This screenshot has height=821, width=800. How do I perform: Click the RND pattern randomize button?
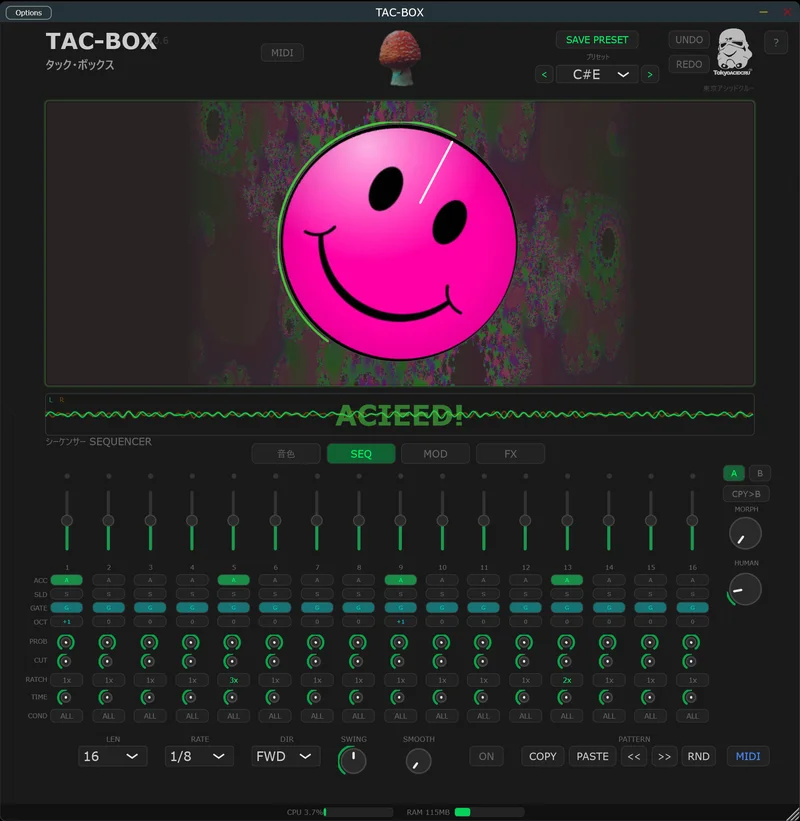pyautogui.click(x=698, y=757)
